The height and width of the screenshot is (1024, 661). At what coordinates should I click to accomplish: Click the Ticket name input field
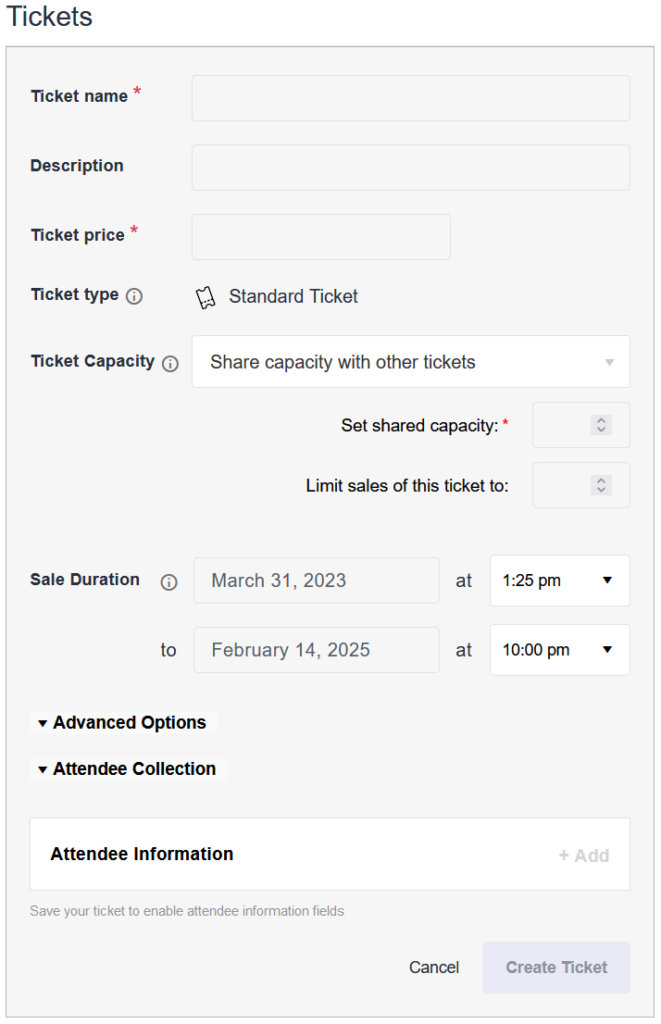click(410, 97)
